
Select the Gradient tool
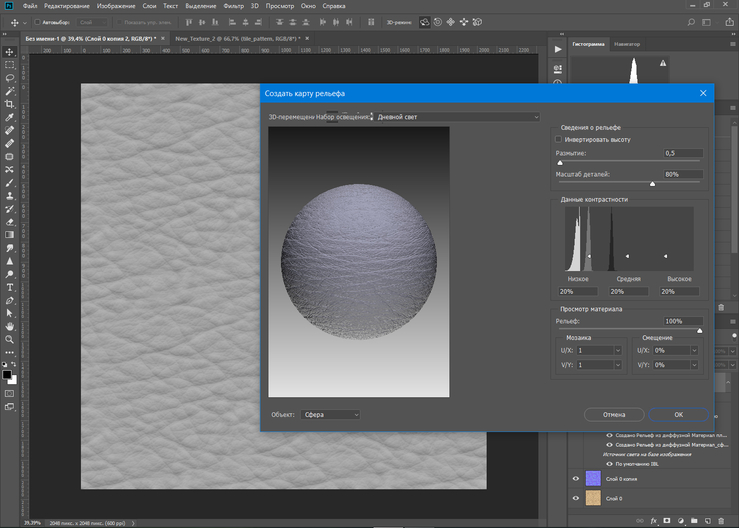coord(9,235)
